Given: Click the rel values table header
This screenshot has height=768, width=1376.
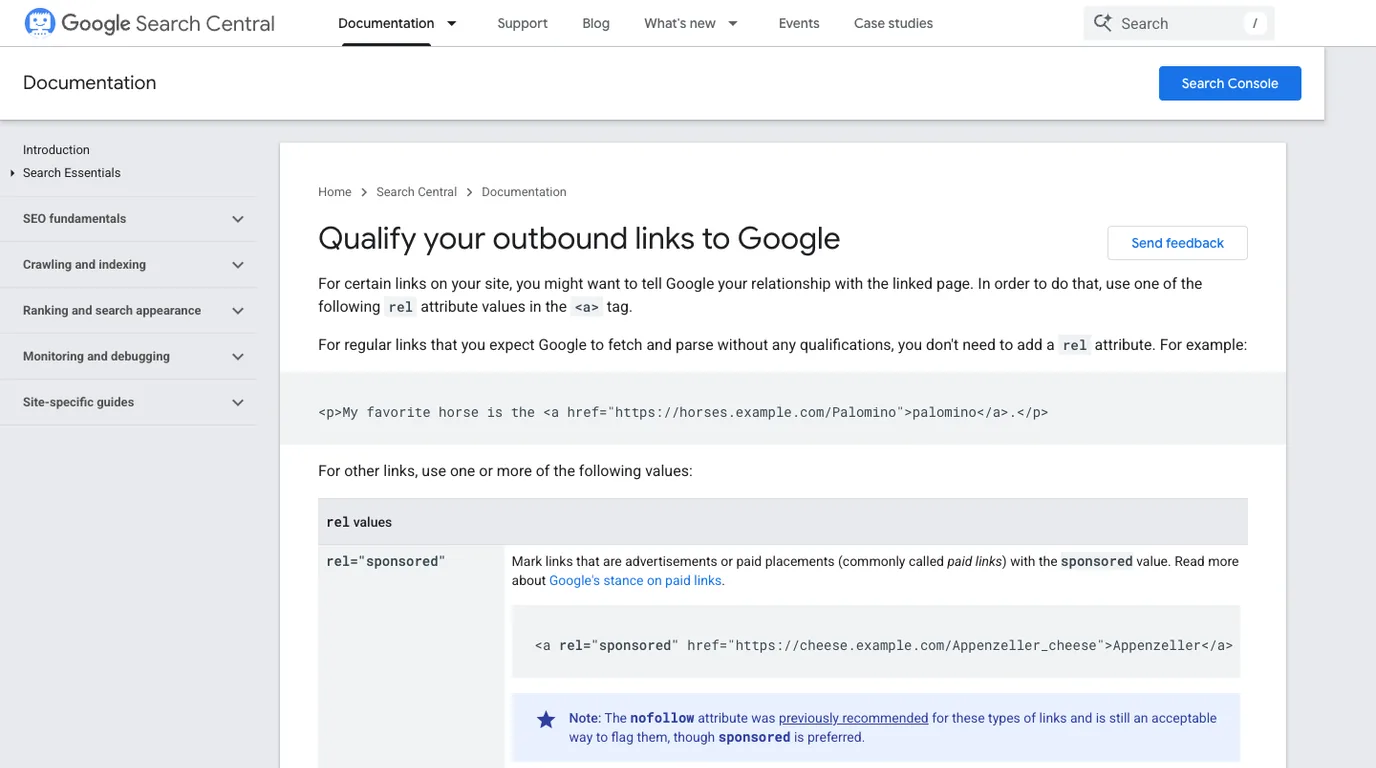Looking at the screenshot, I should tap(783, 522).
